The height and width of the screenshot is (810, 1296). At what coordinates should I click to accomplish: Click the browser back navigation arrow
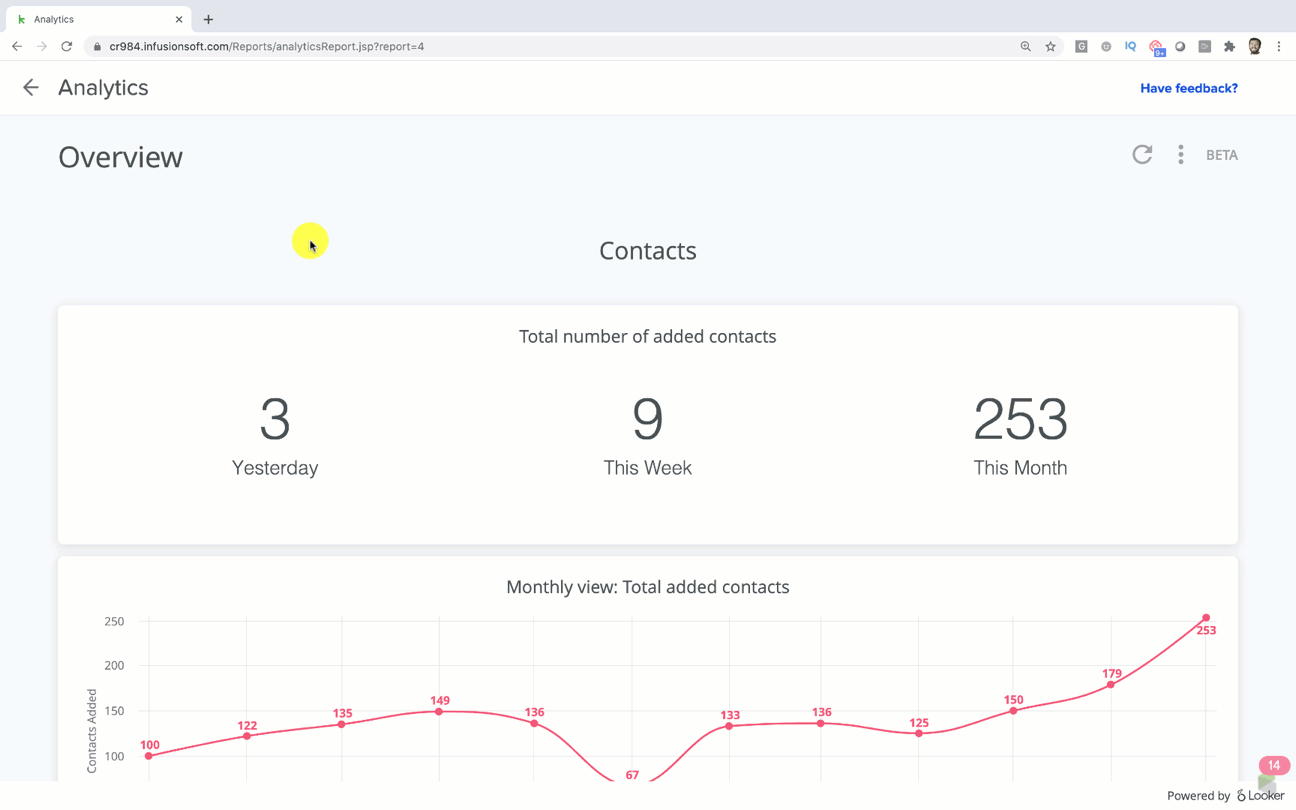click(x=17, y=46)
